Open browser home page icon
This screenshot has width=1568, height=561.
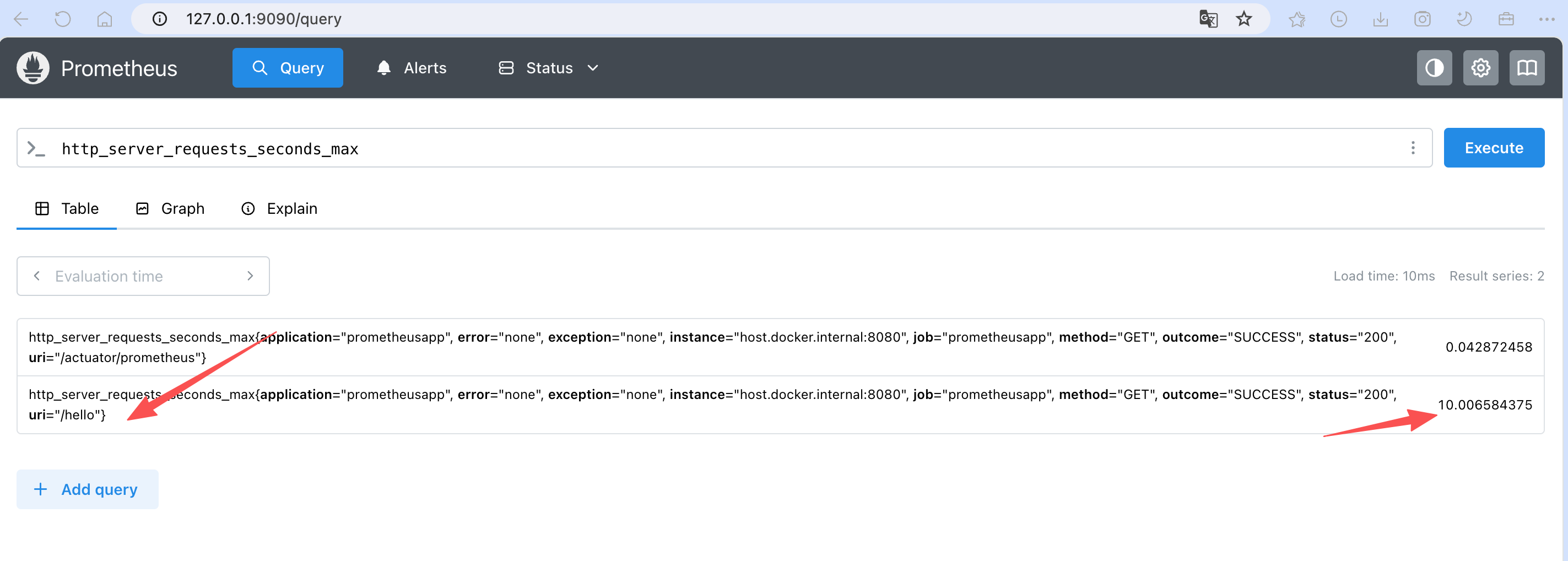105,19
